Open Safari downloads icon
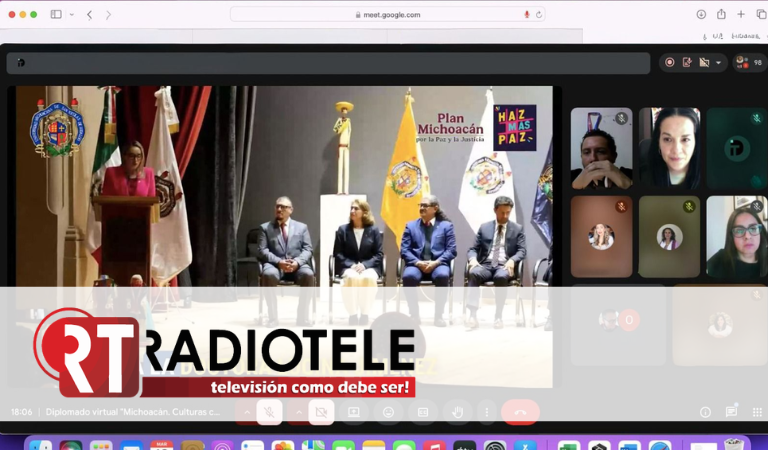This screenshot has height=450, width=768. coord(701,15)
